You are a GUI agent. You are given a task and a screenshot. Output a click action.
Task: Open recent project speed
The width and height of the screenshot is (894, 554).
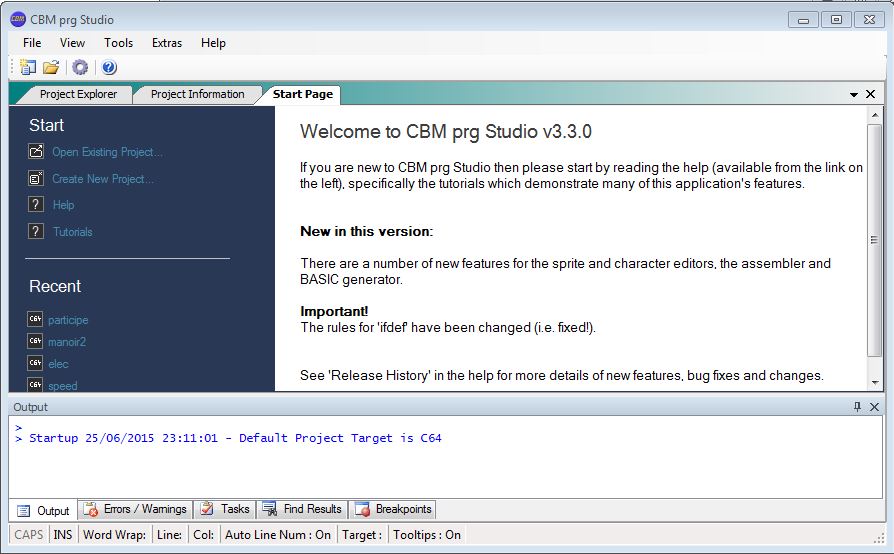(x=63, y=385)
